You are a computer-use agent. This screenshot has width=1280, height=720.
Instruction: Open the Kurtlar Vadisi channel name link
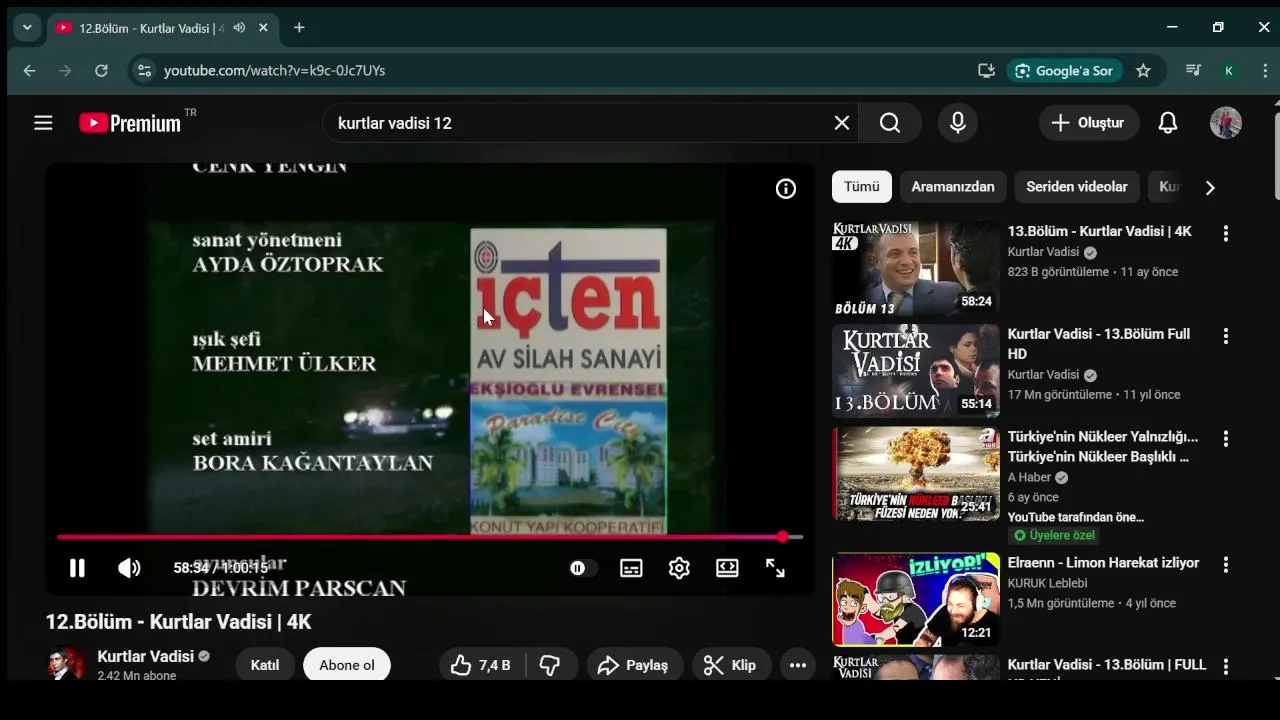pos(146,657)
